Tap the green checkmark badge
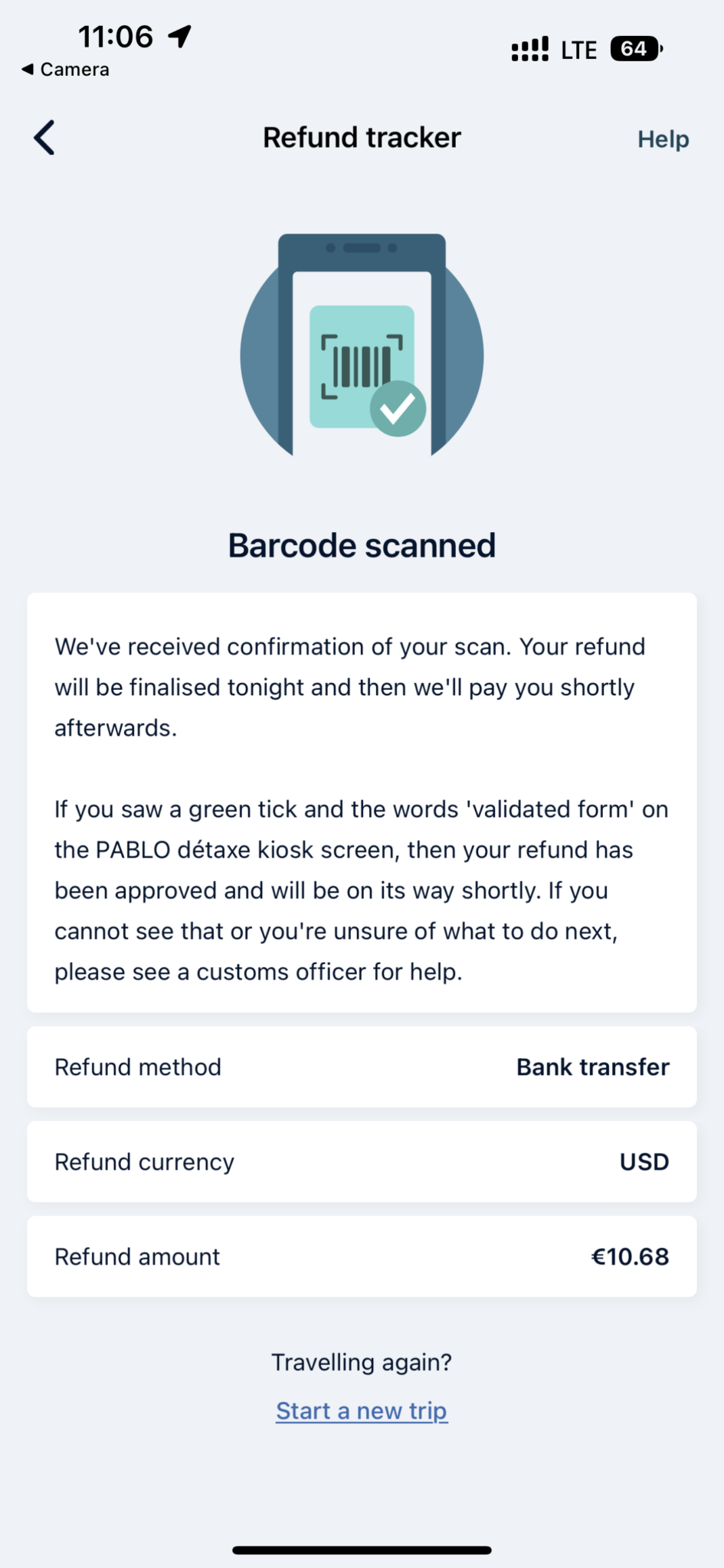Viewport: 724px width, 1568px height. (x=398, y=409)
